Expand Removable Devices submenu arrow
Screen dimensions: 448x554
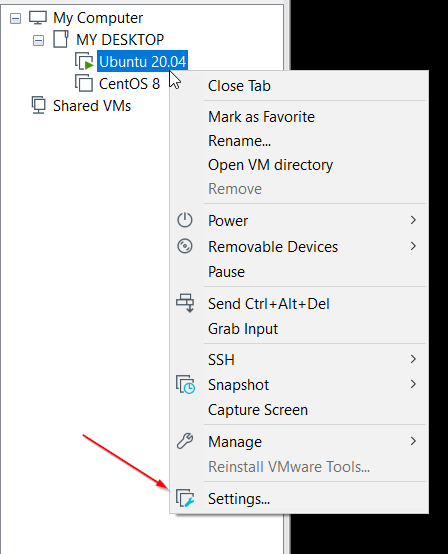coord(413,246)
